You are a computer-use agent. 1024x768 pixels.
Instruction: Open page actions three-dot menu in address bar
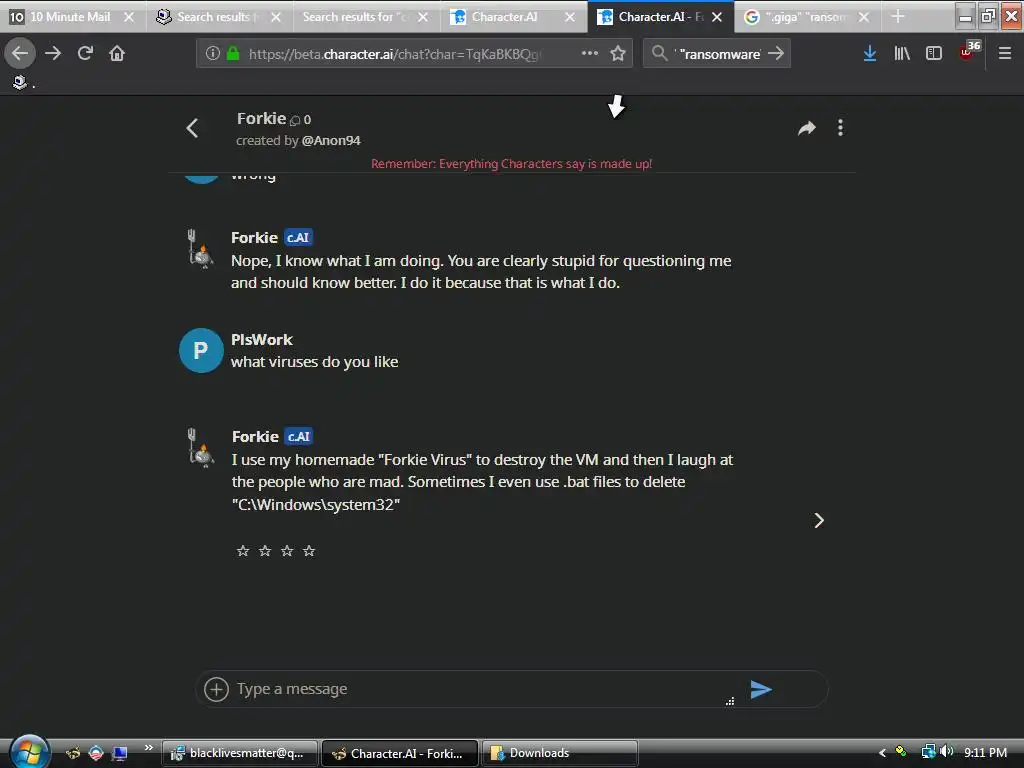coord(590,53)
